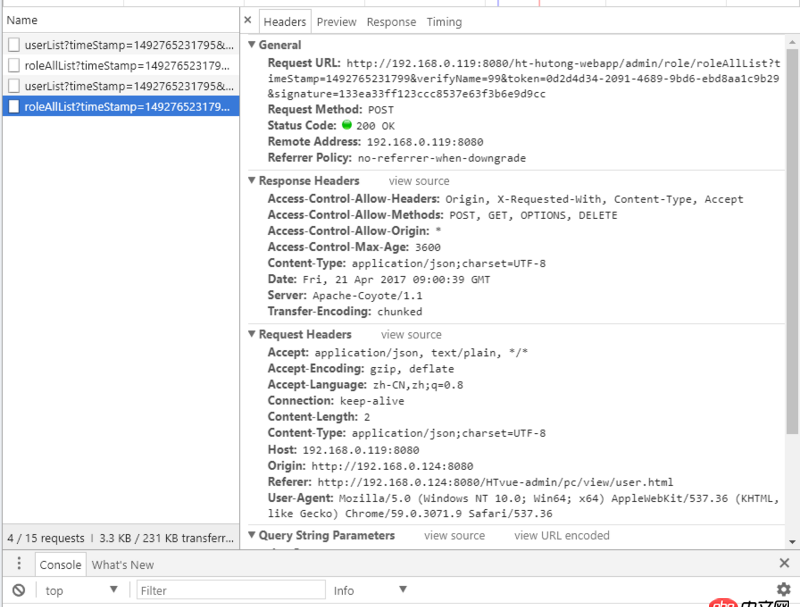
Task: Open the 'top' frame context dropdown
Action: pos(82,590)
